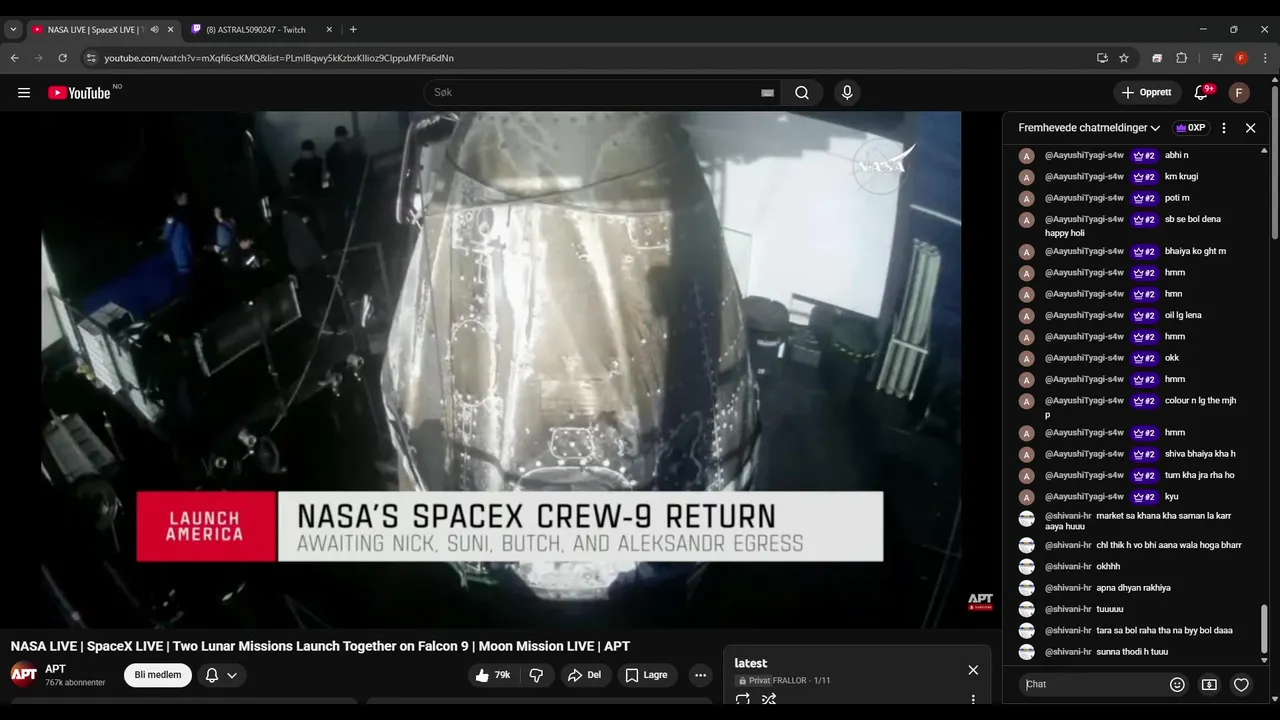The height and width of the screenshot is (720, 1280).
Task: Click the chat panel scrollbar thumb
Action: tap(1264, 629)
